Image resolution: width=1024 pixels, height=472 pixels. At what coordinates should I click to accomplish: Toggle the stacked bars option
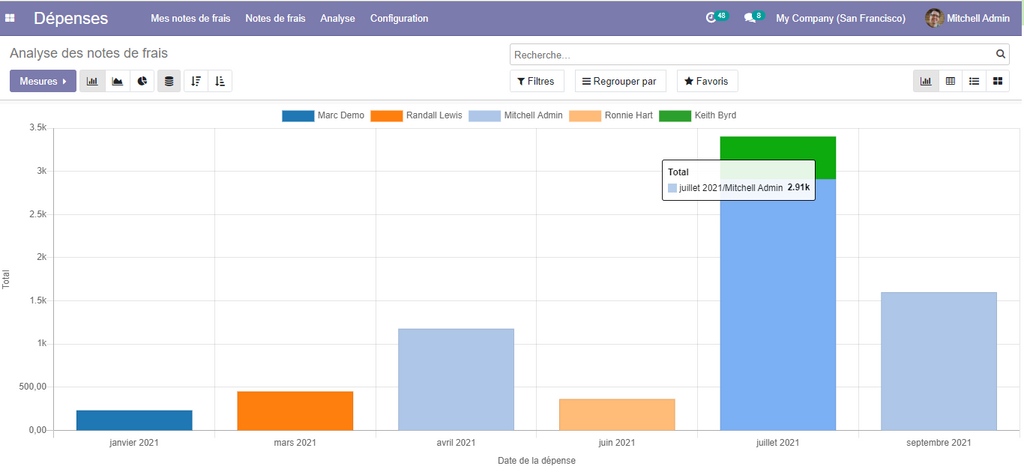[x=169, y=81]
